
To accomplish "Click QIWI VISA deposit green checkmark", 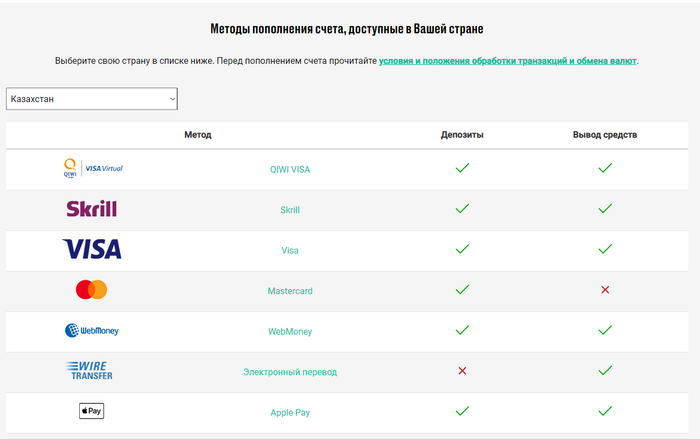I will tap(462, 169).
